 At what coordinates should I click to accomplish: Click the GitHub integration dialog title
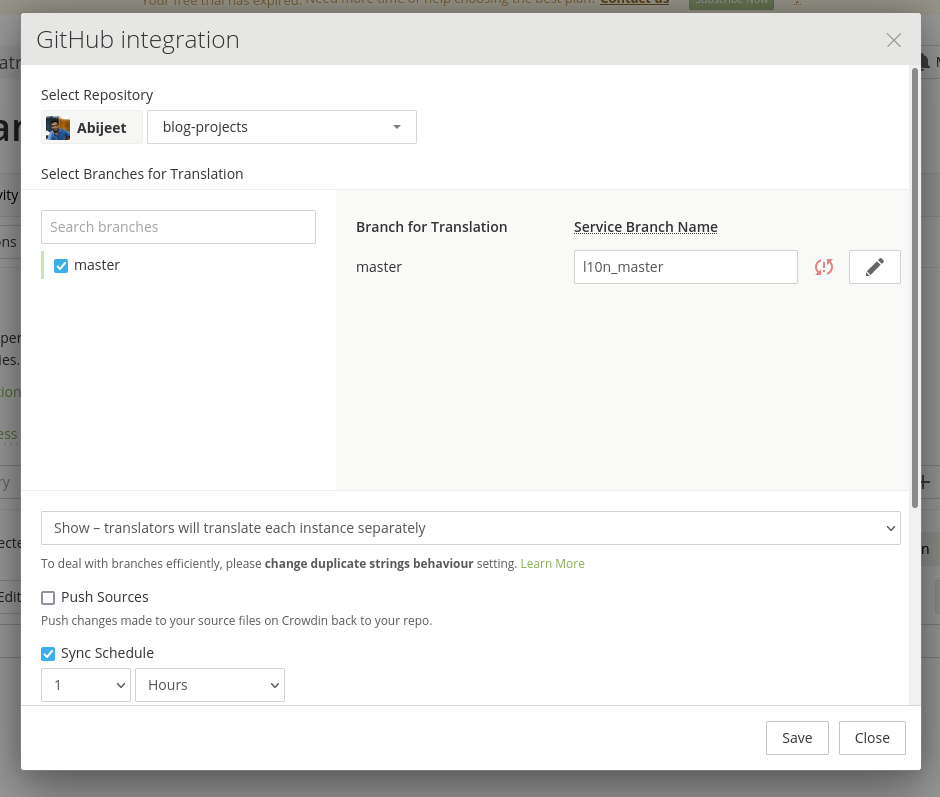pyautogui.click(x=138, y=40)
